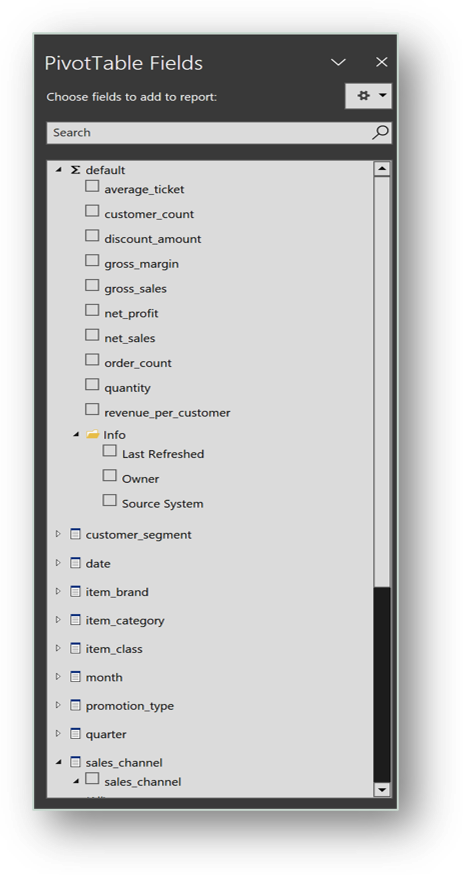Click the sales_channel table icon

pyautogui.click(x=75, y=762)
